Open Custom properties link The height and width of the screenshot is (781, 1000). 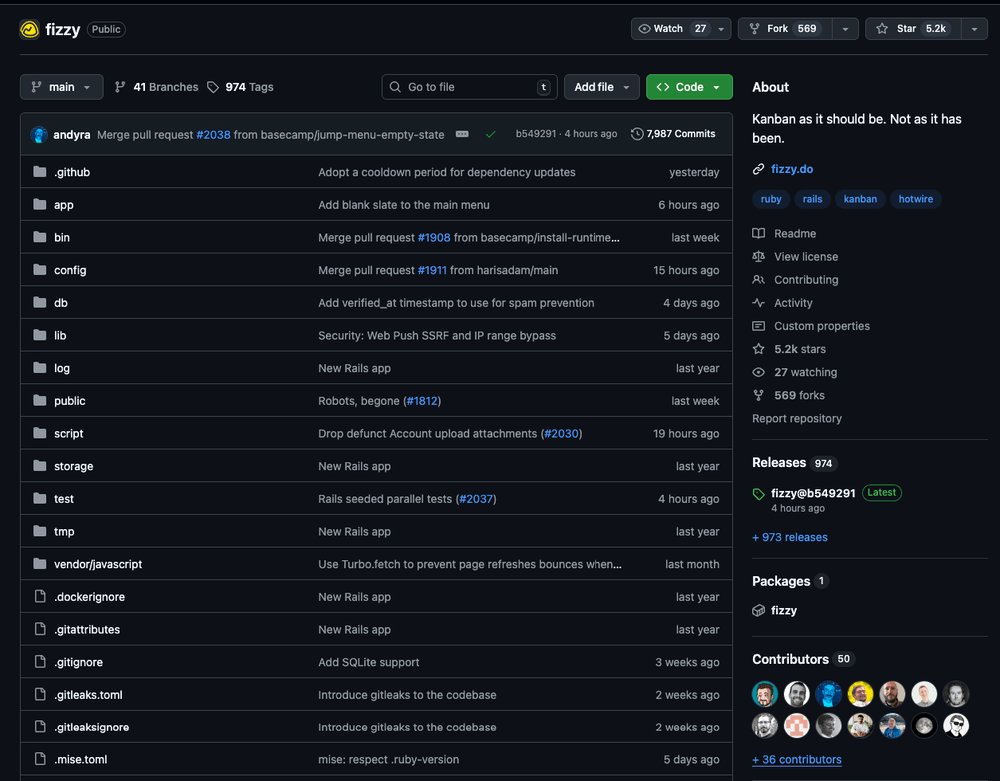pos(821,326)
